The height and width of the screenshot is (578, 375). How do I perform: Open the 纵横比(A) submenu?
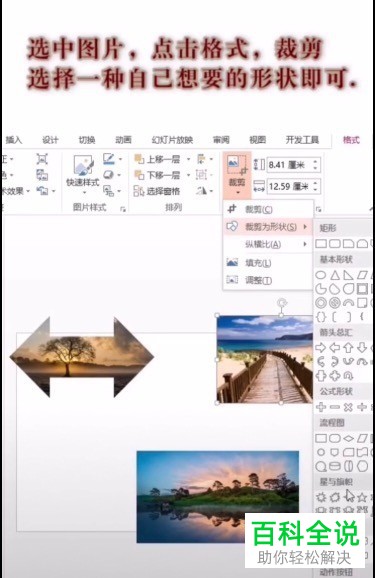pos(268,244)
